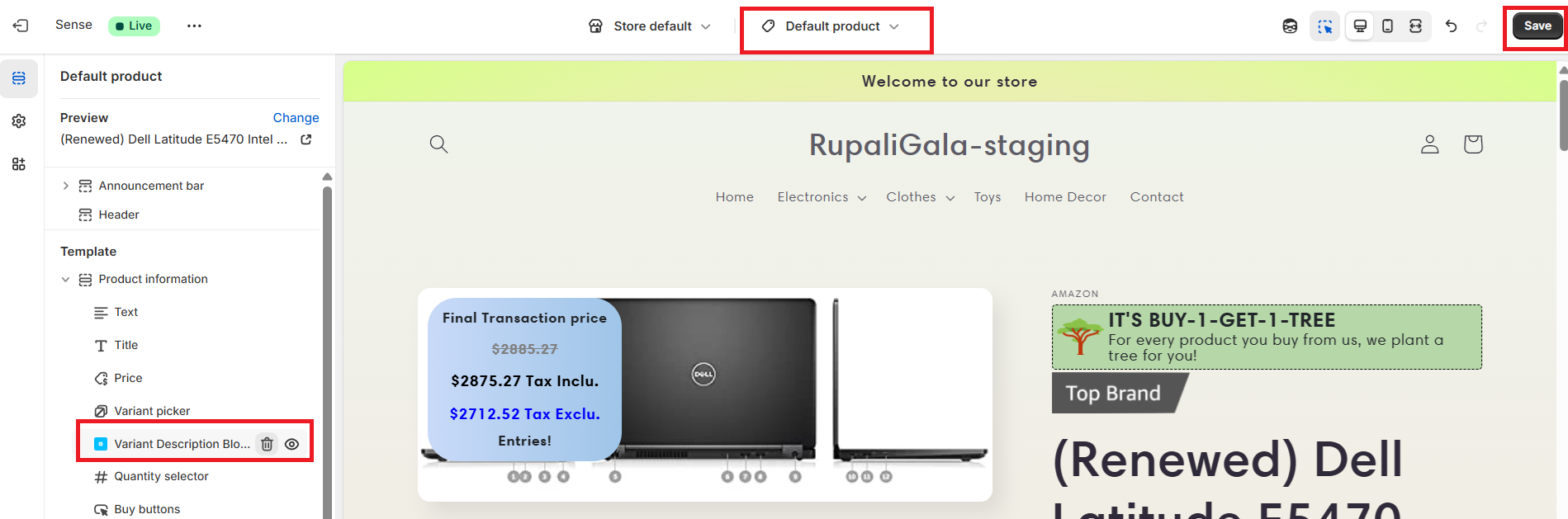Toggle the inspector selection tool

pyautogui.click(x=1324, y=26)
